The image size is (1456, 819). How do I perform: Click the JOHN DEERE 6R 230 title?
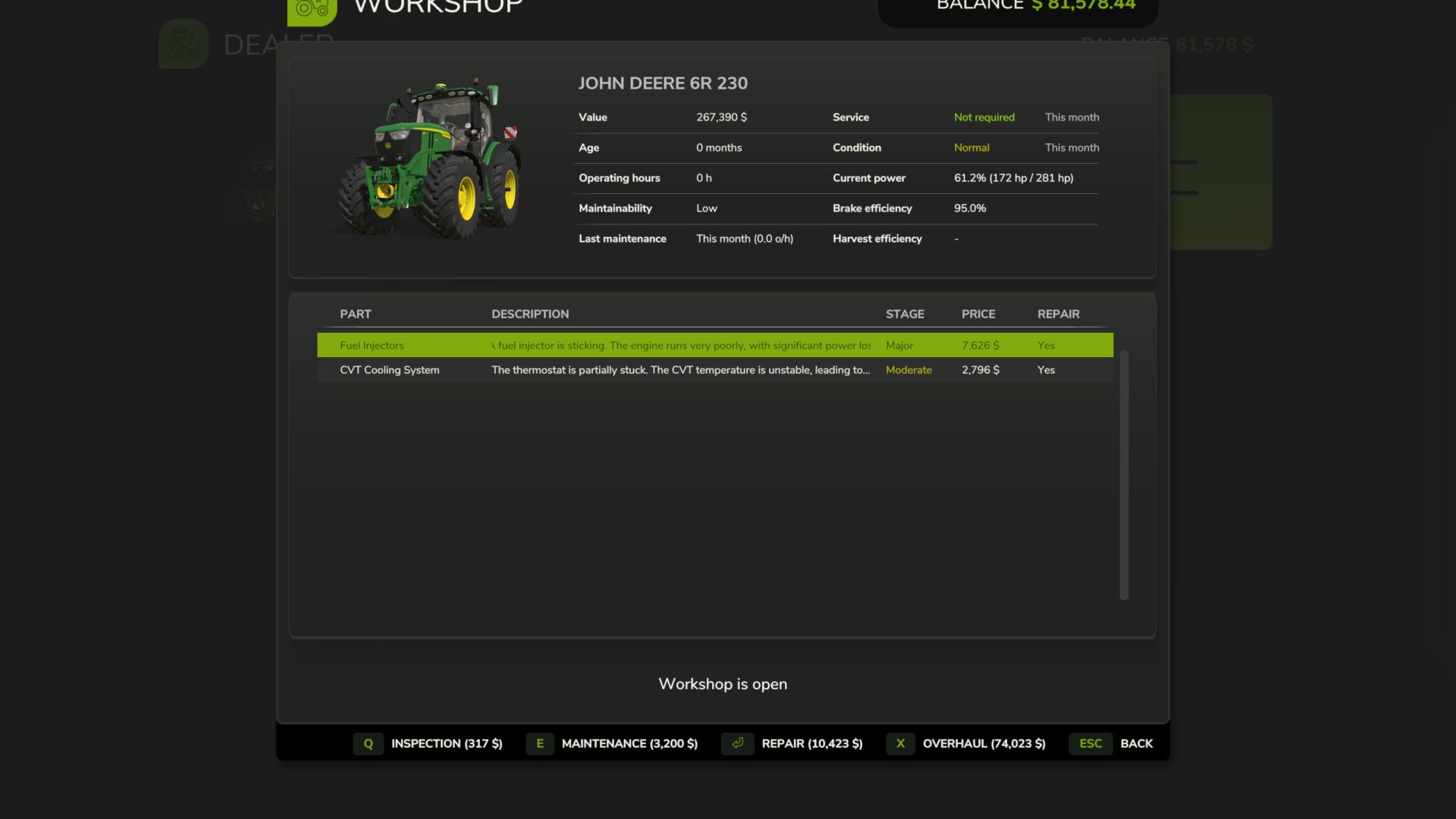point(663,83)
